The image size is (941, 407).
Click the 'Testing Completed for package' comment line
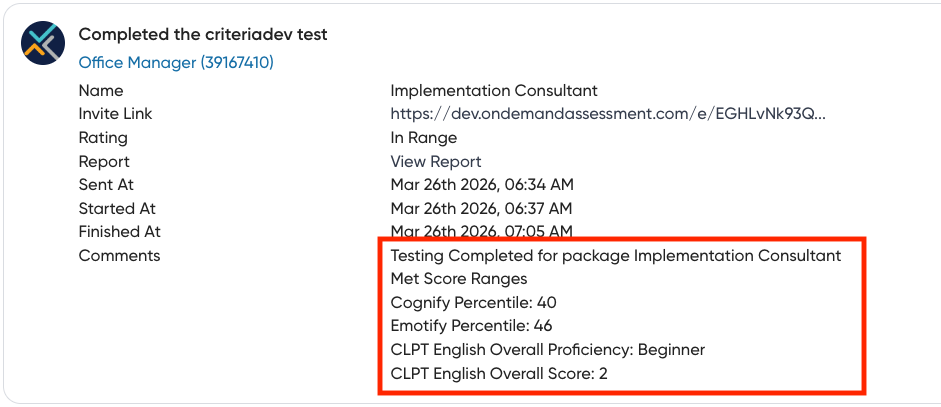616,256
